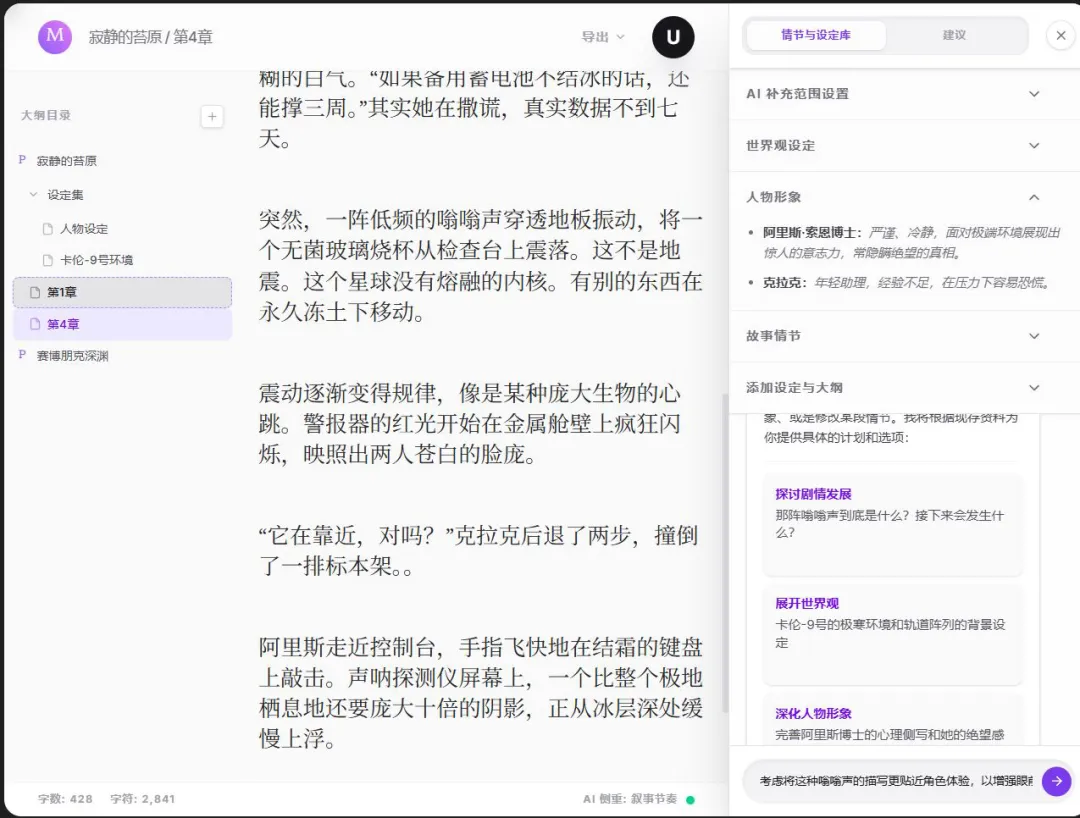
Task: Choose the 展开世界观 suggestion card
Action: coord(893,633)
